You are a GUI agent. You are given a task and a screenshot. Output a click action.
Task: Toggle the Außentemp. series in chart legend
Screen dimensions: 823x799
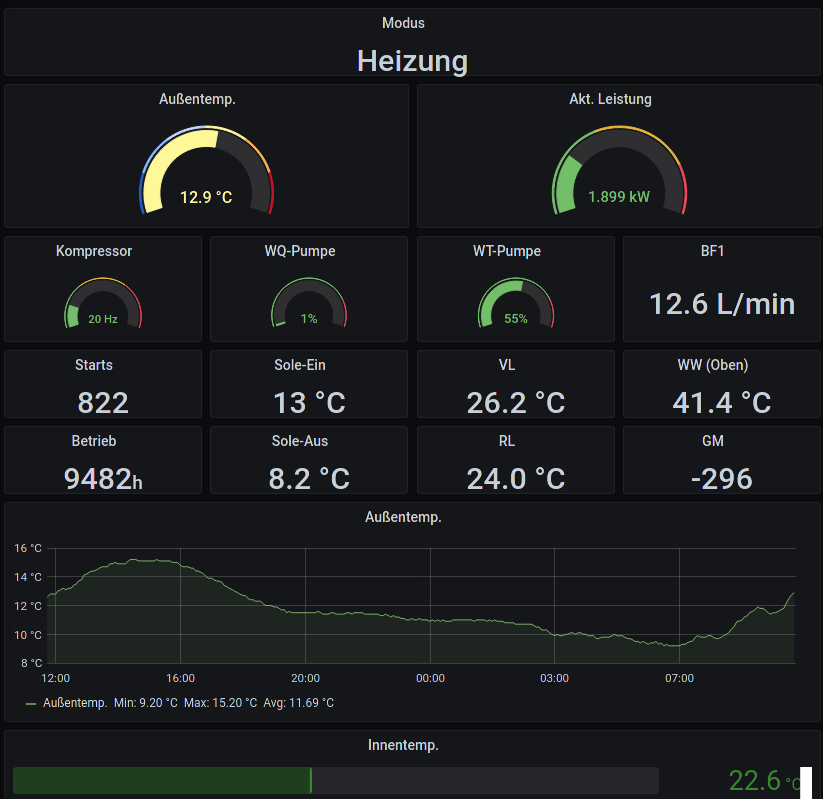[x=75, y=703]
